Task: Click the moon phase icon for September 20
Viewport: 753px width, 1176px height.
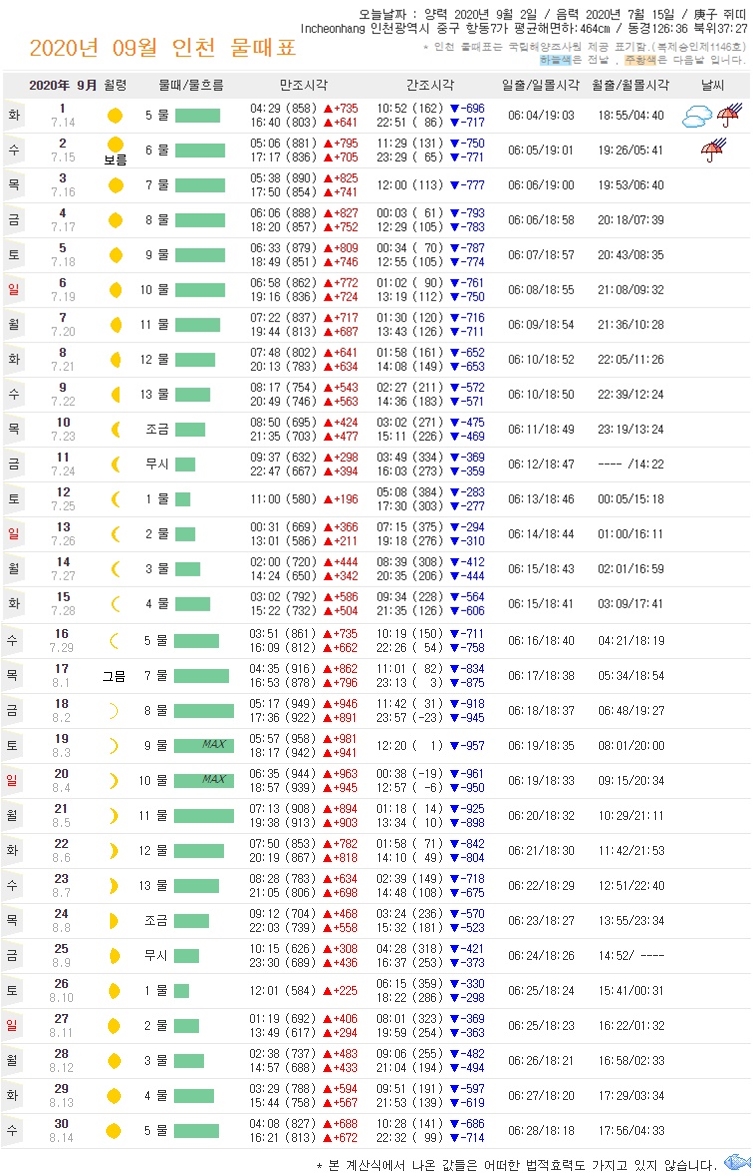Action: pos(114,781)
